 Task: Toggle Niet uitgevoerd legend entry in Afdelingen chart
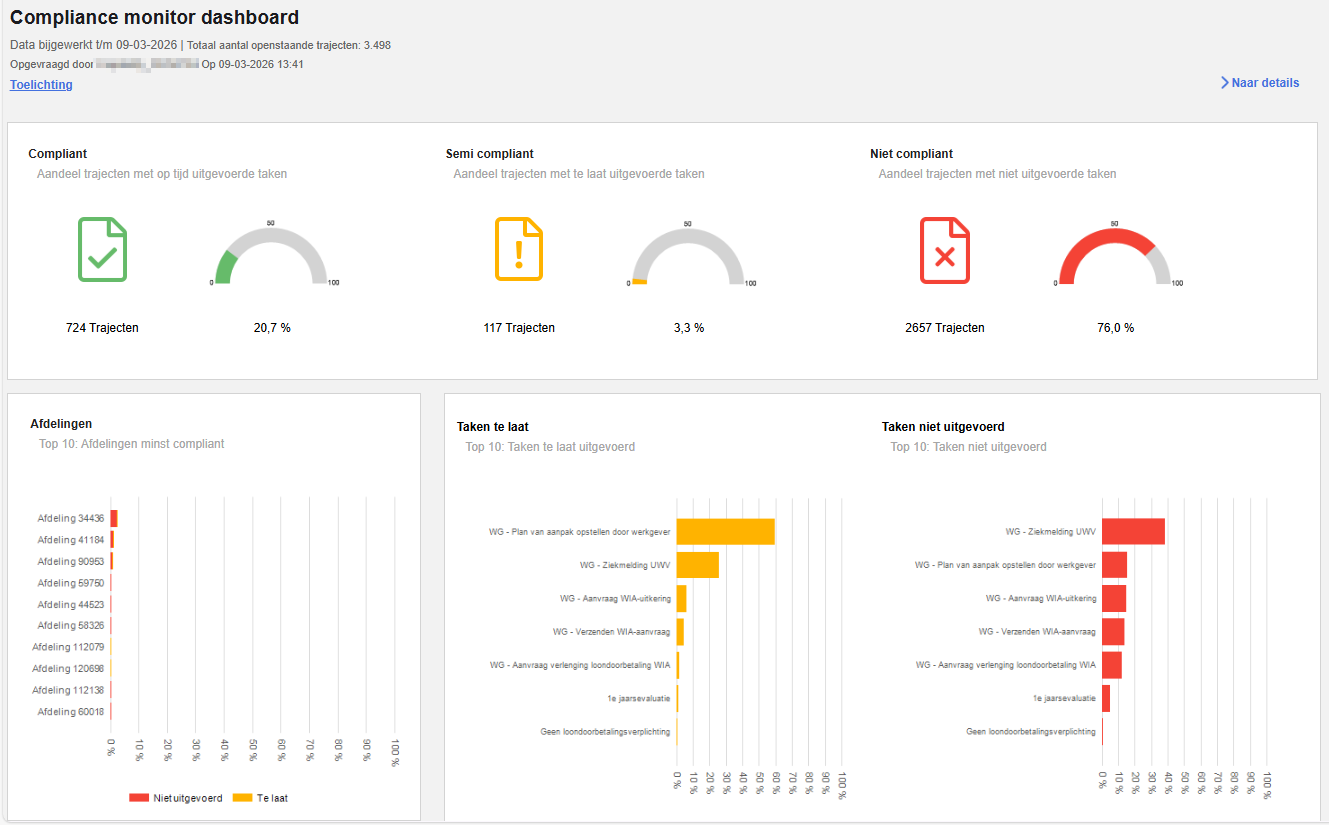point(175,798)
